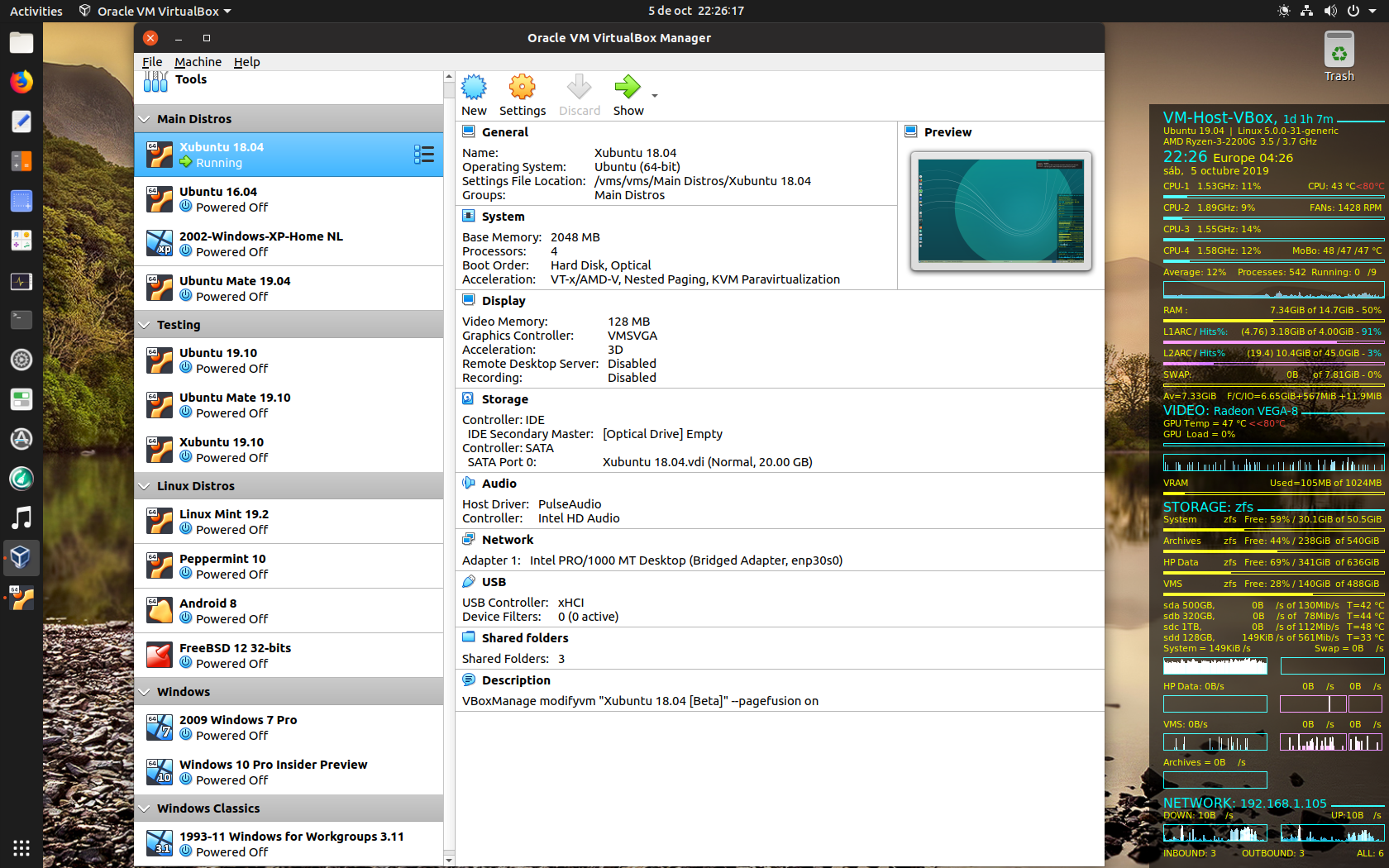Click the Network section heading
This screenshot has width=1389, height=868.
click(x=508, y=540)
